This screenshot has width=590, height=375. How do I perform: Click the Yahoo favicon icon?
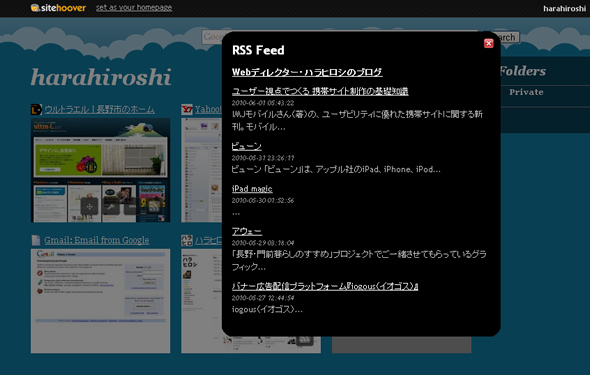[x=187, y=109]
